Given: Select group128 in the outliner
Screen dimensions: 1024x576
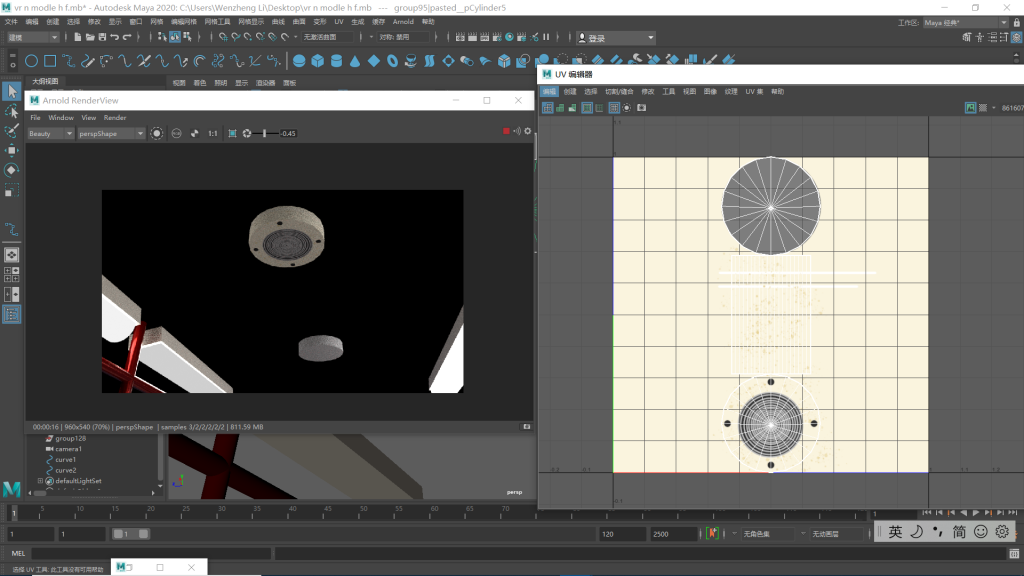Looking at the screenshot, I should click(x=71, y=438).
